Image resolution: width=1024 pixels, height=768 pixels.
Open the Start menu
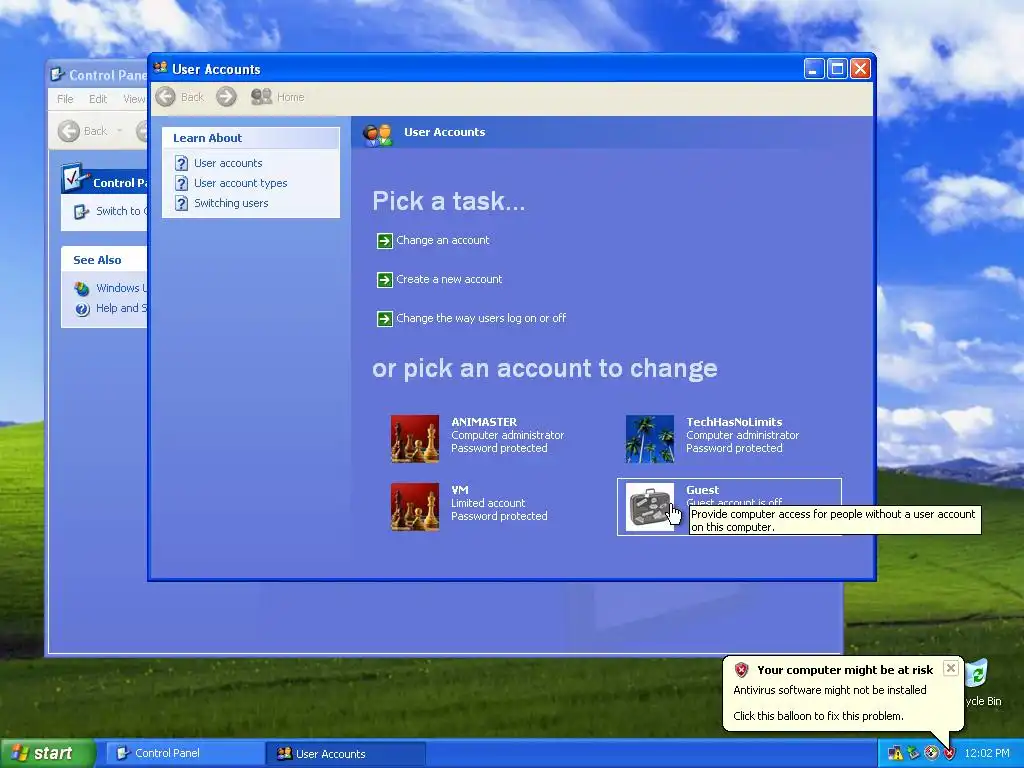(47, 753)
